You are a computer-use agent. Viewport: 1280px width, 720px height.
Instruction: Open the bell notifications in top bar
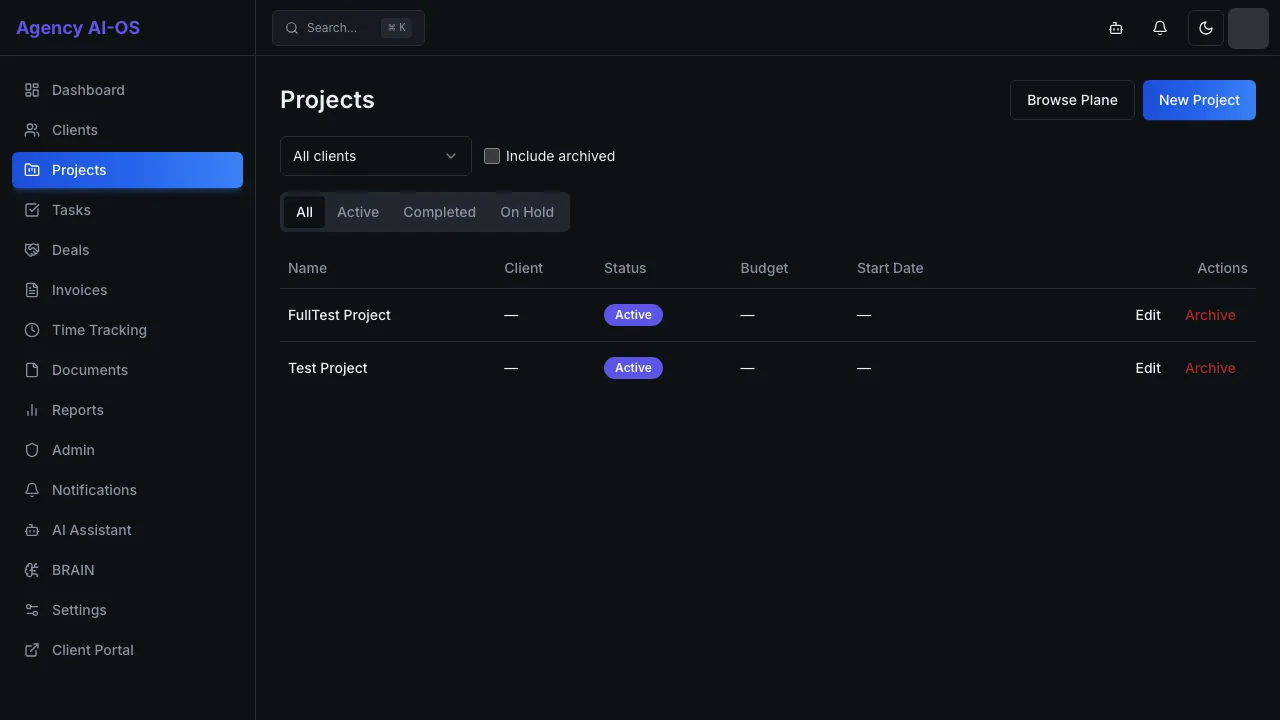click(1160, 28)
